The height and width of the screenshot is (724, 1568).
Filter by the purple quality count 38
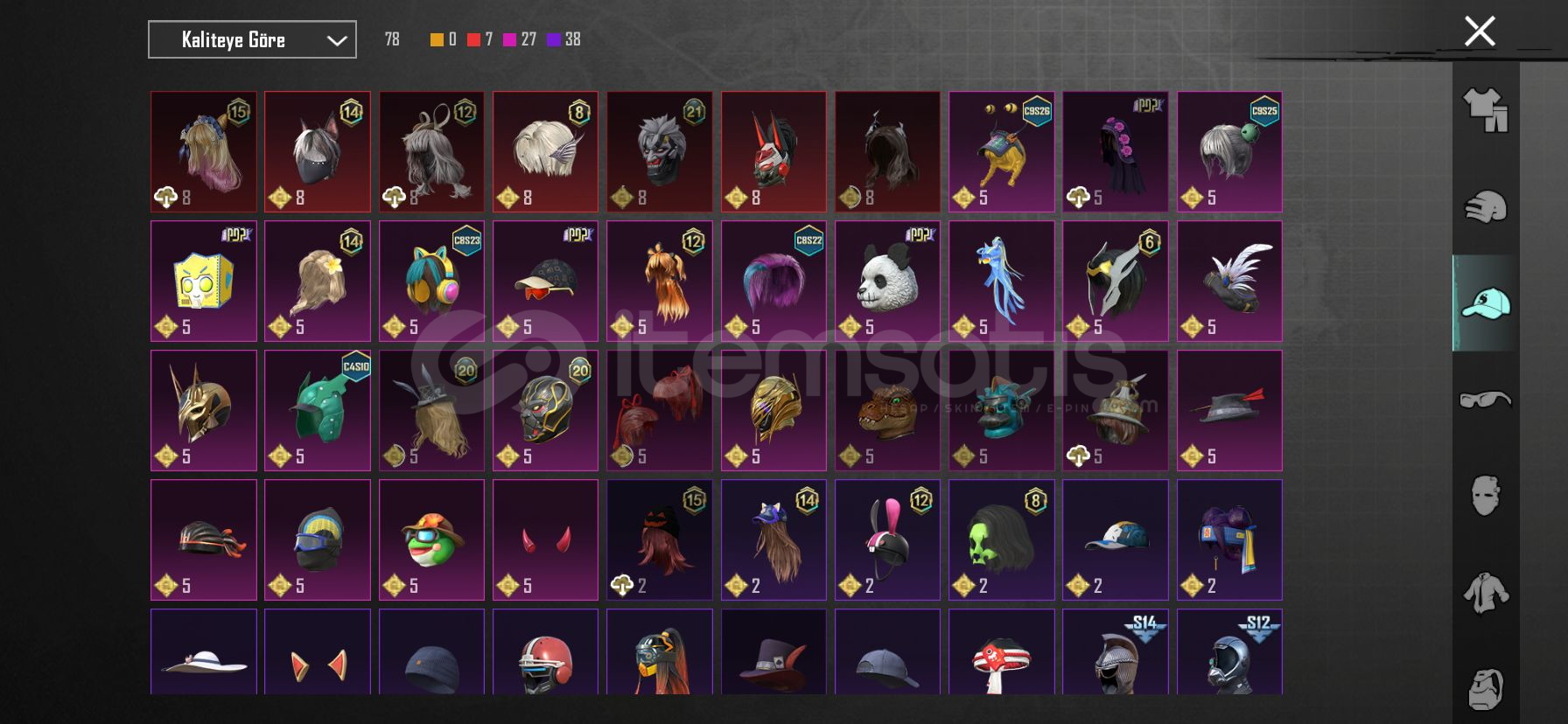[x=563, y=39]
